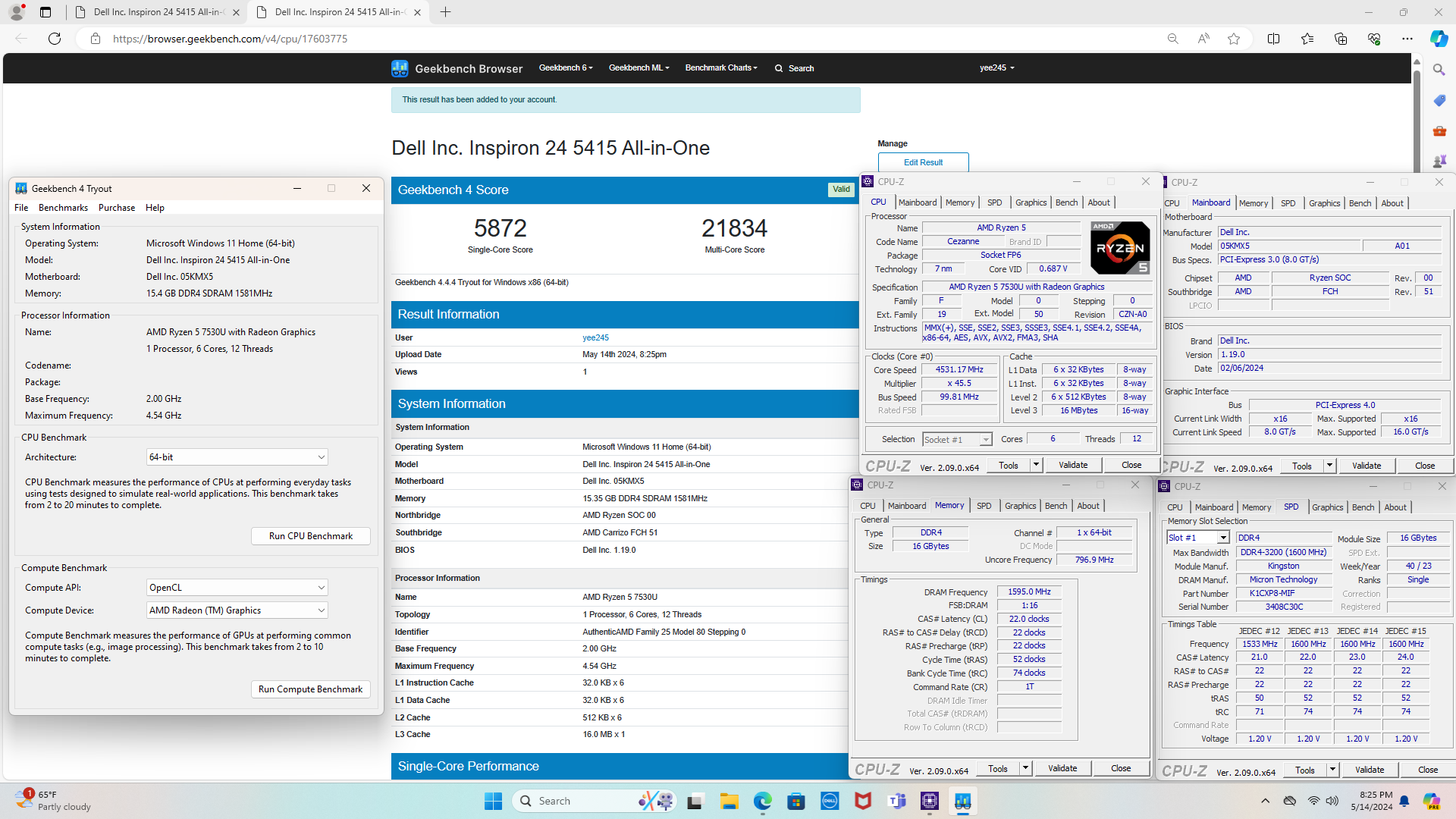Show hidden system tray icons chevron
The width and height of the screenshot is (1456, 819).
pos(1265,801)
